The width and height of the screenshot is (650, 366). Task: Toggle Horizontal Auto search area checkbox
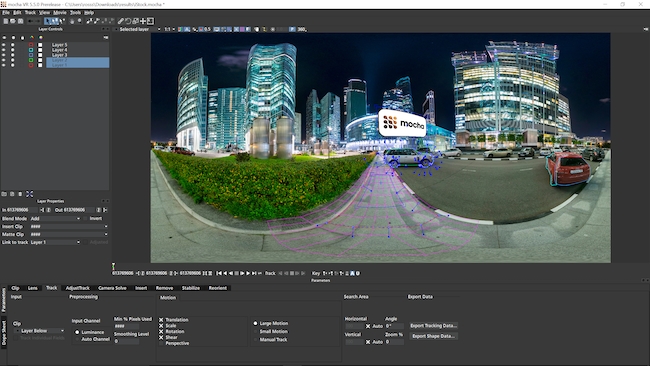pos(368,326)
